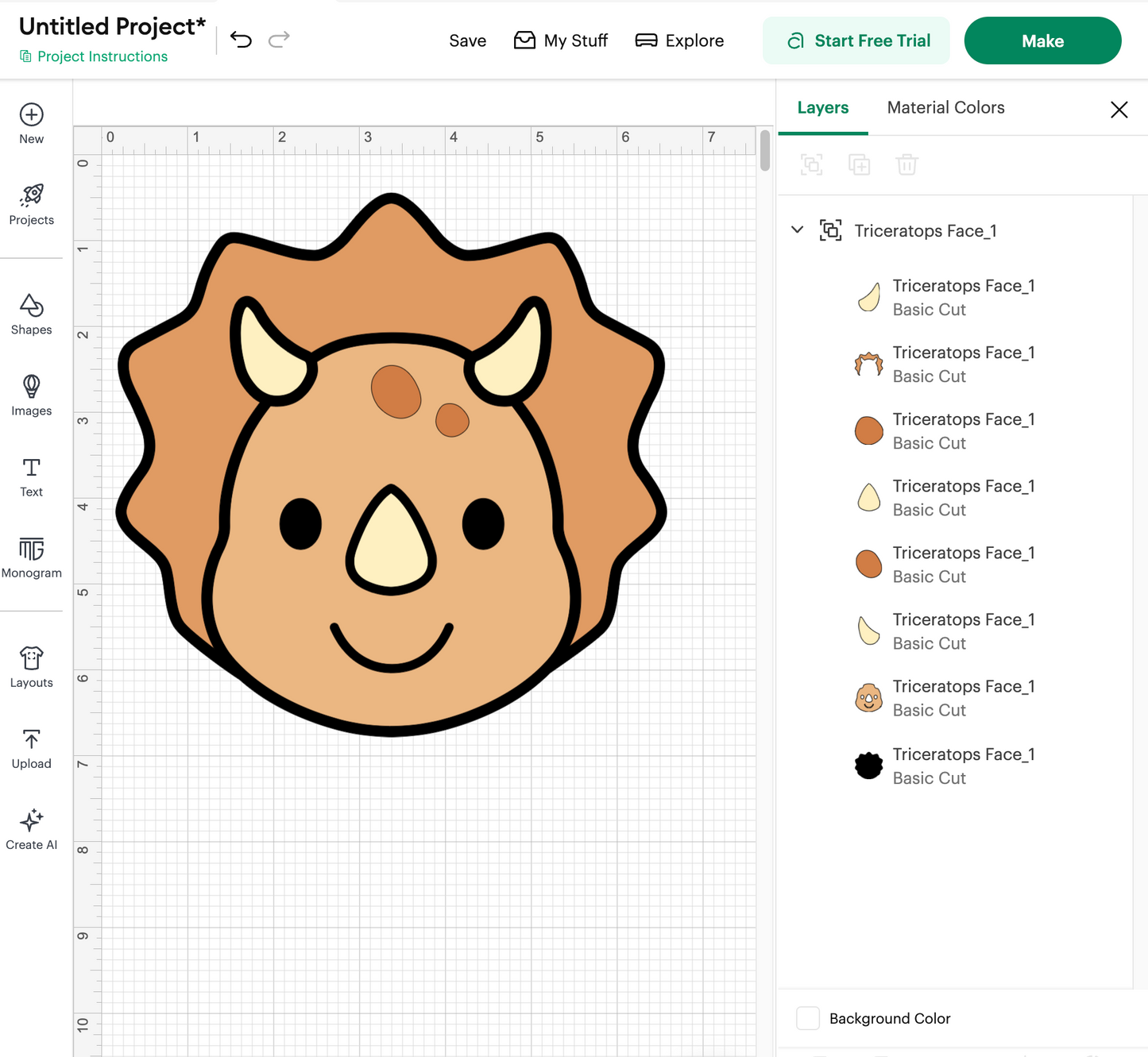The image size is (1148, 1057).
Task: Click the Background Color label
Action: [x=890, y=1019]
